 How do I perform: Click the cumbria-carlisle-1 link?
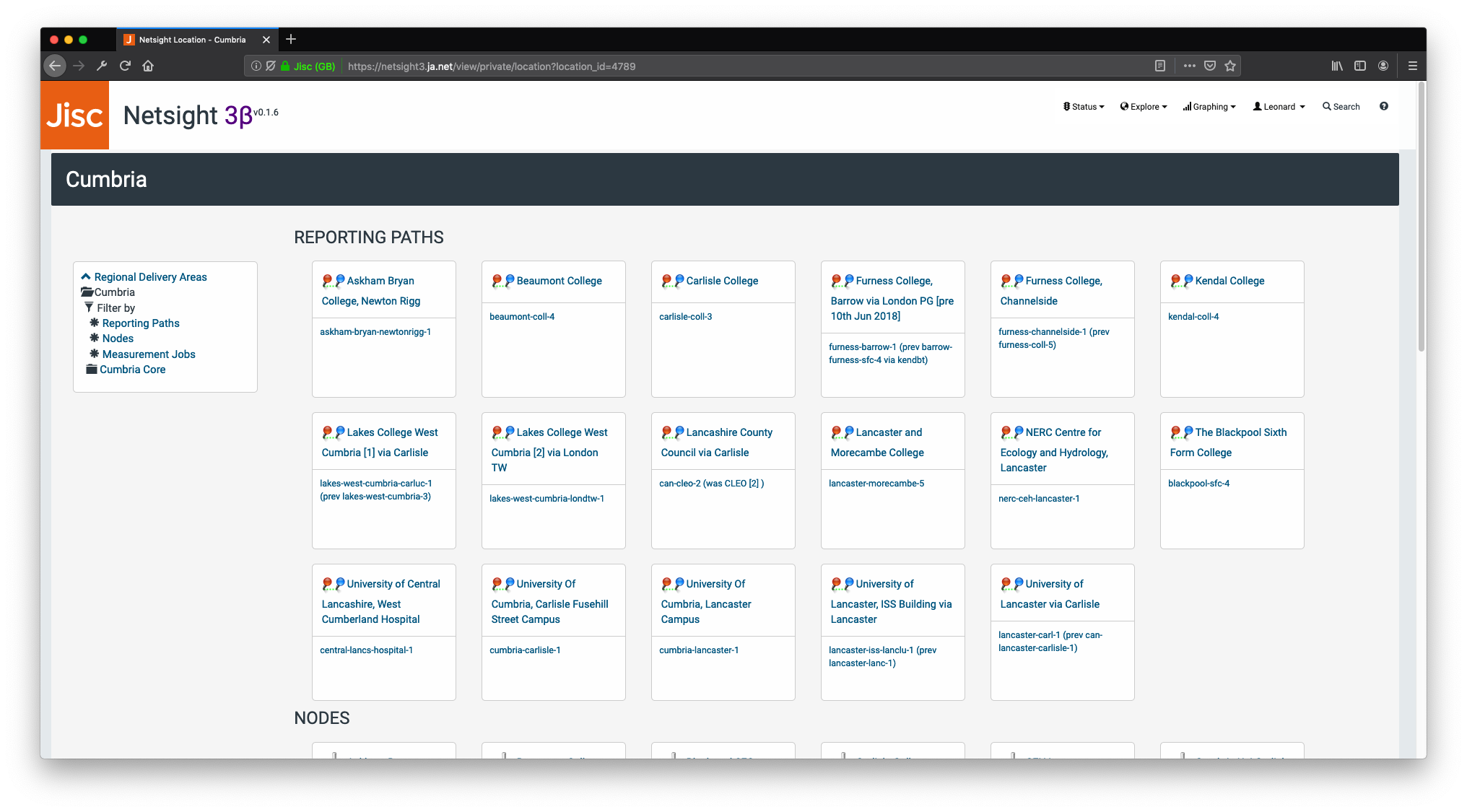tap(525, 650)
